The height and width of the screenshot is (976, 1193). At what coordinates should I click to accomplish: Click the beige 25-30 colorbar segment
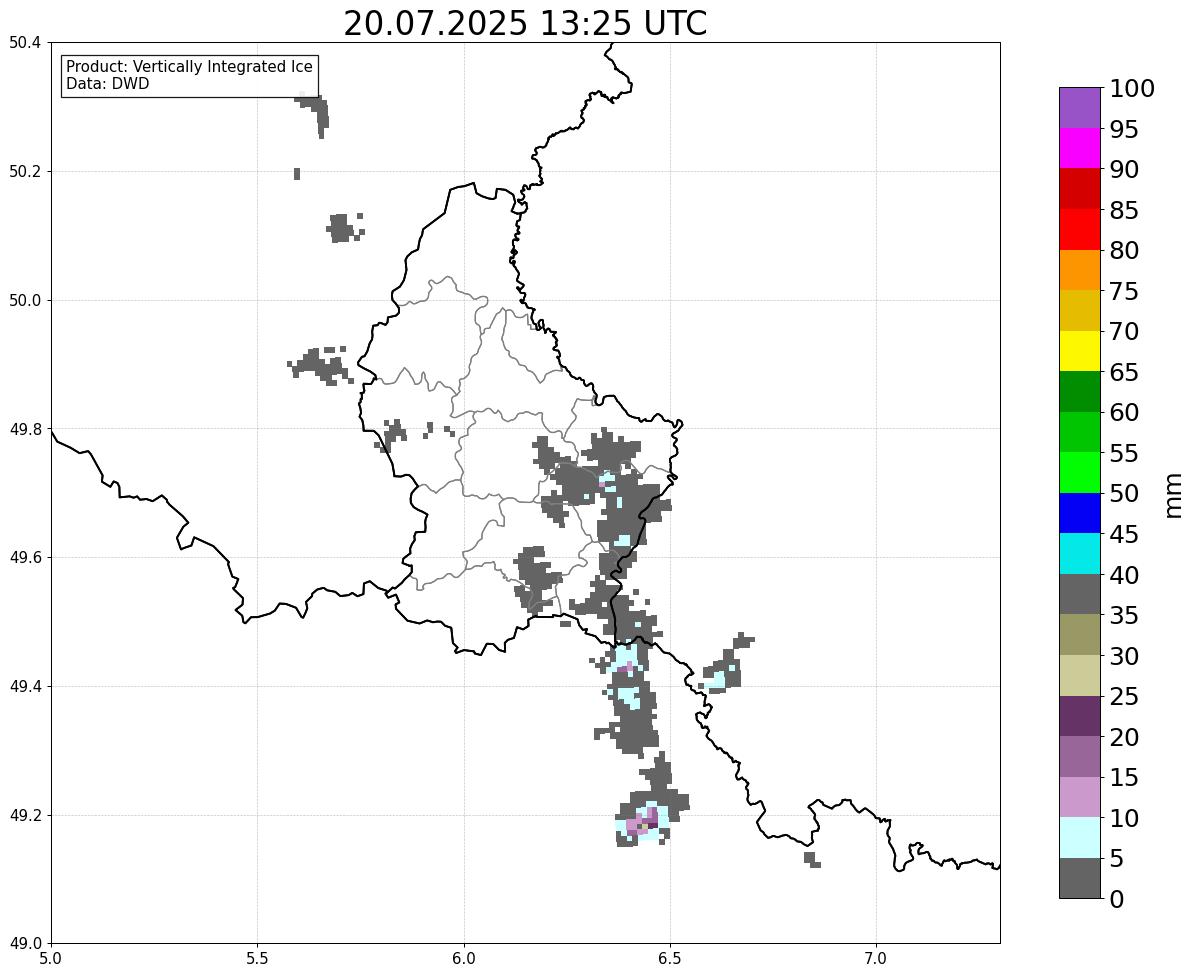[x=1080, y=676]
